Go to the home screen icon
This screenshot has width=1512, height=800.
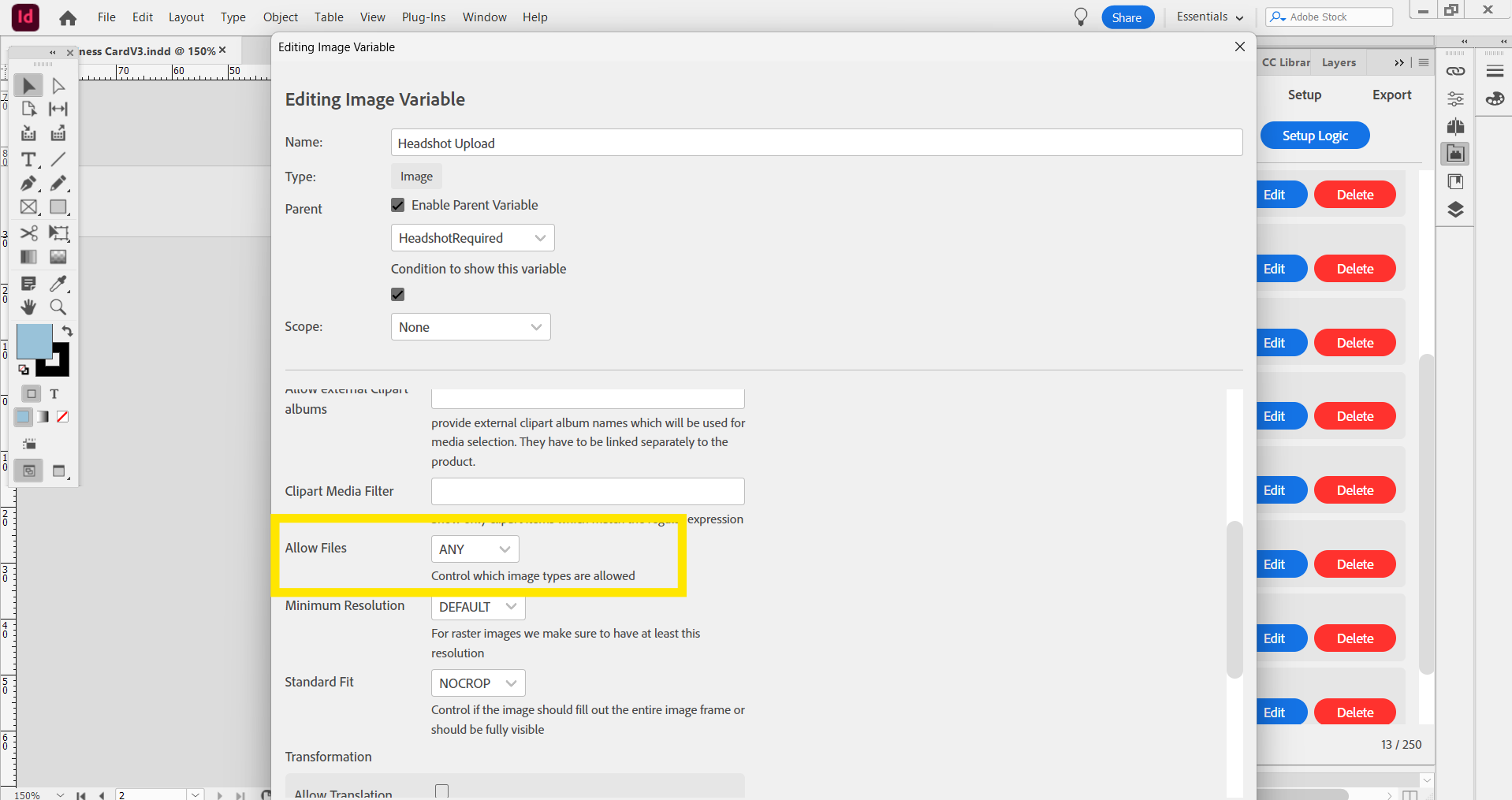click(68, 17)
